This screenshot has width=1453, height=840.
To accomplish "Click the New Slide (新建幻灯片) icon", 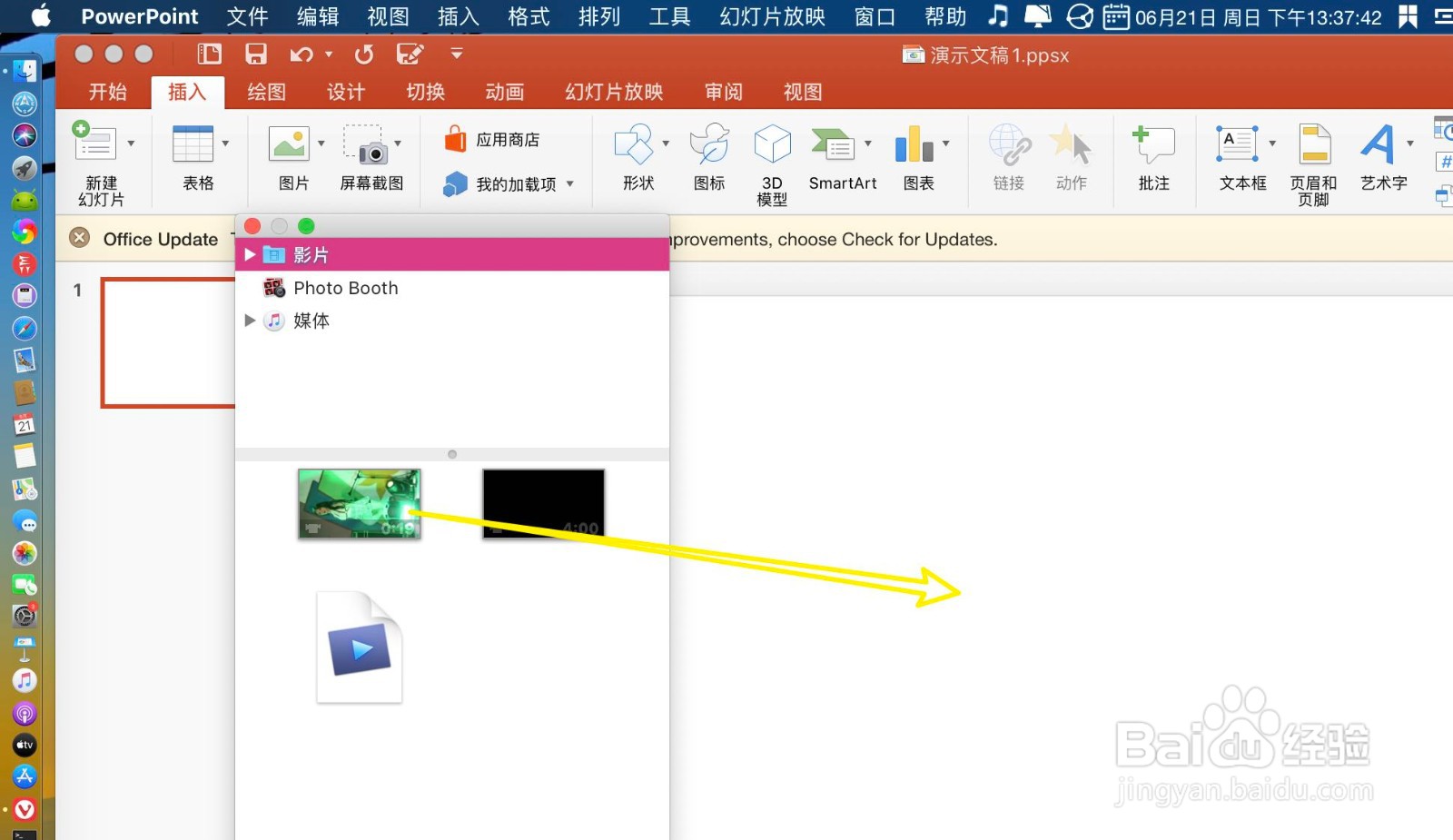I will (x=94, y=143).
